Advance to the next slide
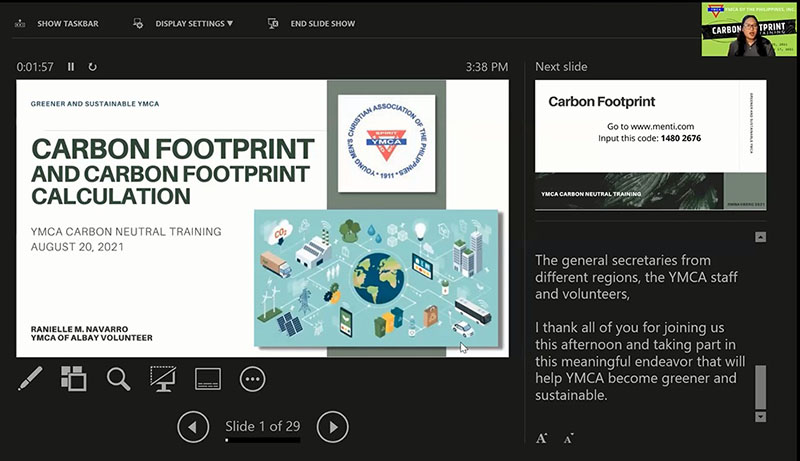 tap(333, 427)
